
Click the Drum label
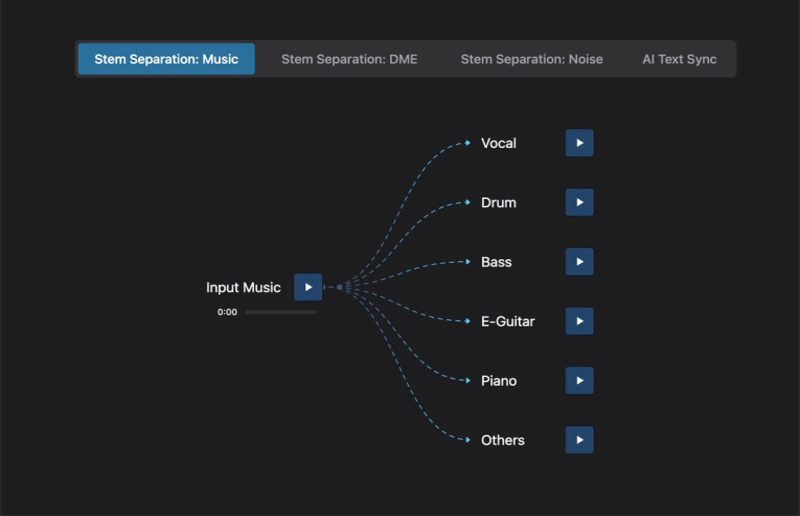(498, 203)
